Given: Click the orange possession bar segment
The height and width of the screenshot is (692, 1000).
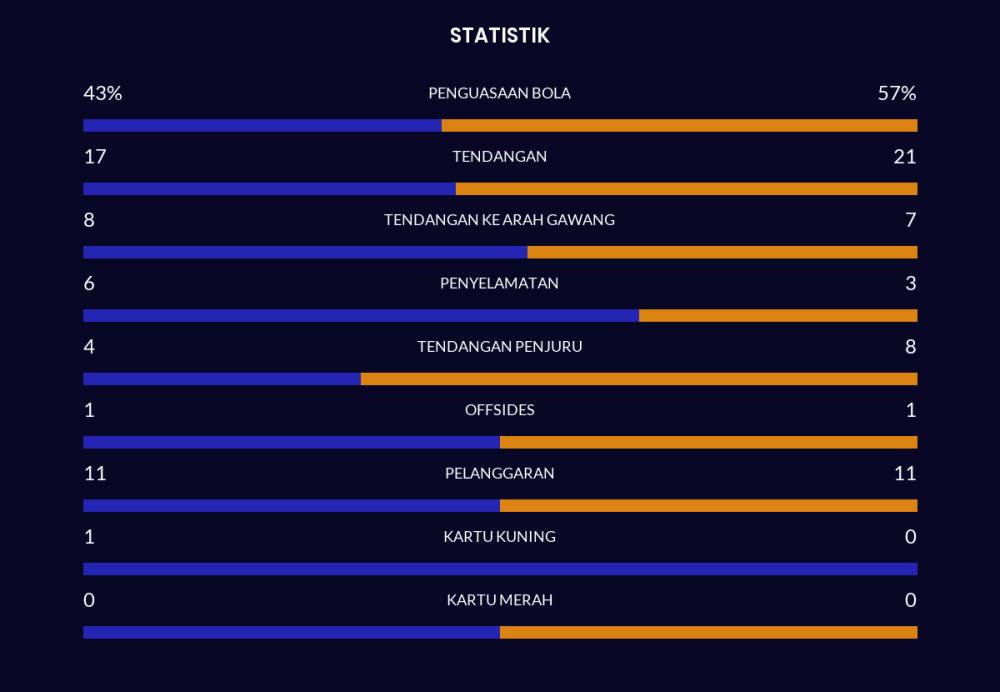Looking at the screenshot, I should pos(679,125).
